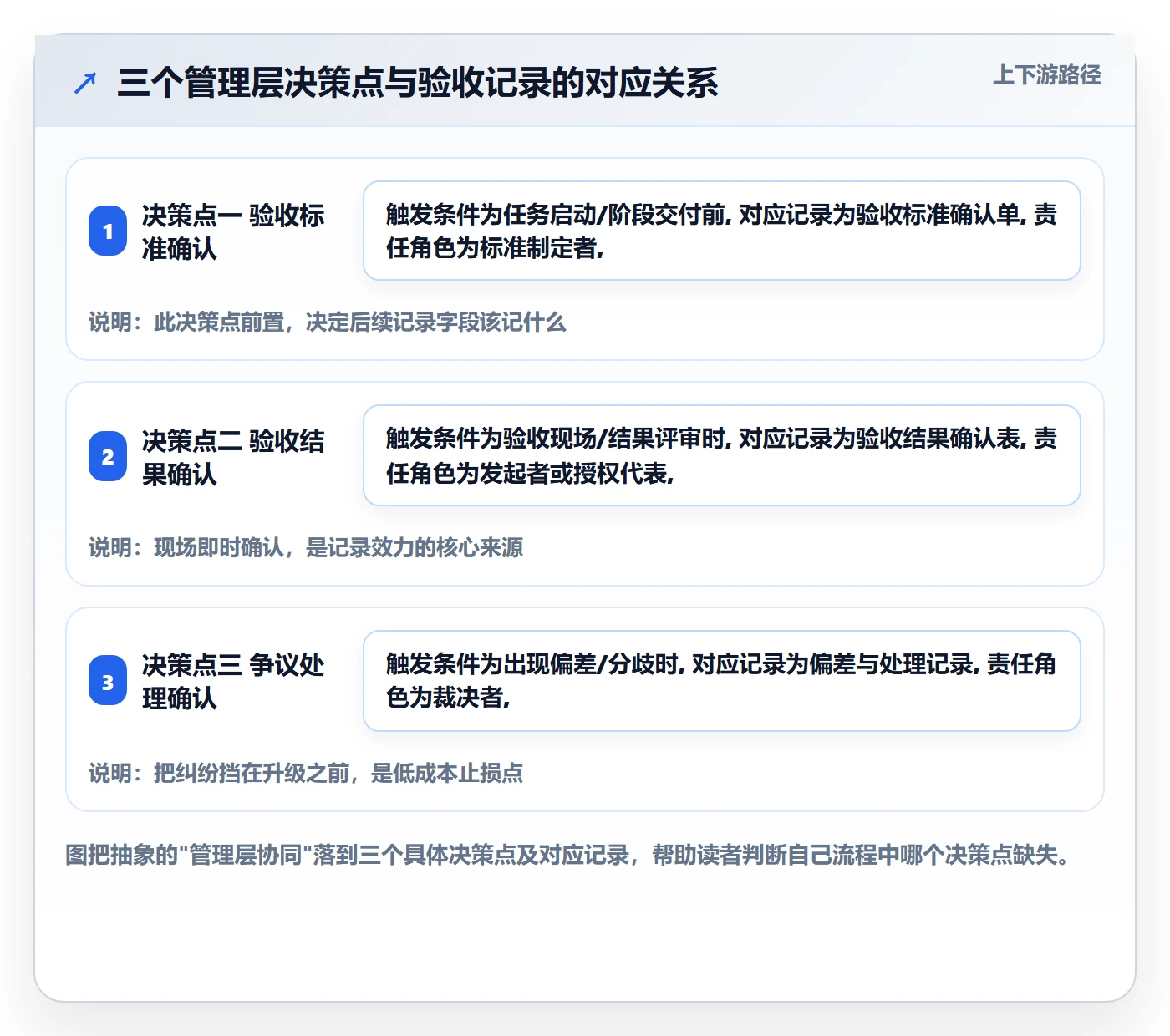Click the box mentioning 验收标准确认单
Screen dimensions: 1170x1036
[722, 231]
